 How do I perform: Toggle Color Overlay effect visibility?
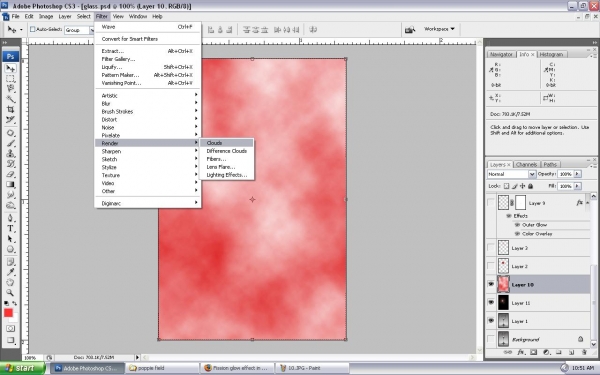[517, 233]
